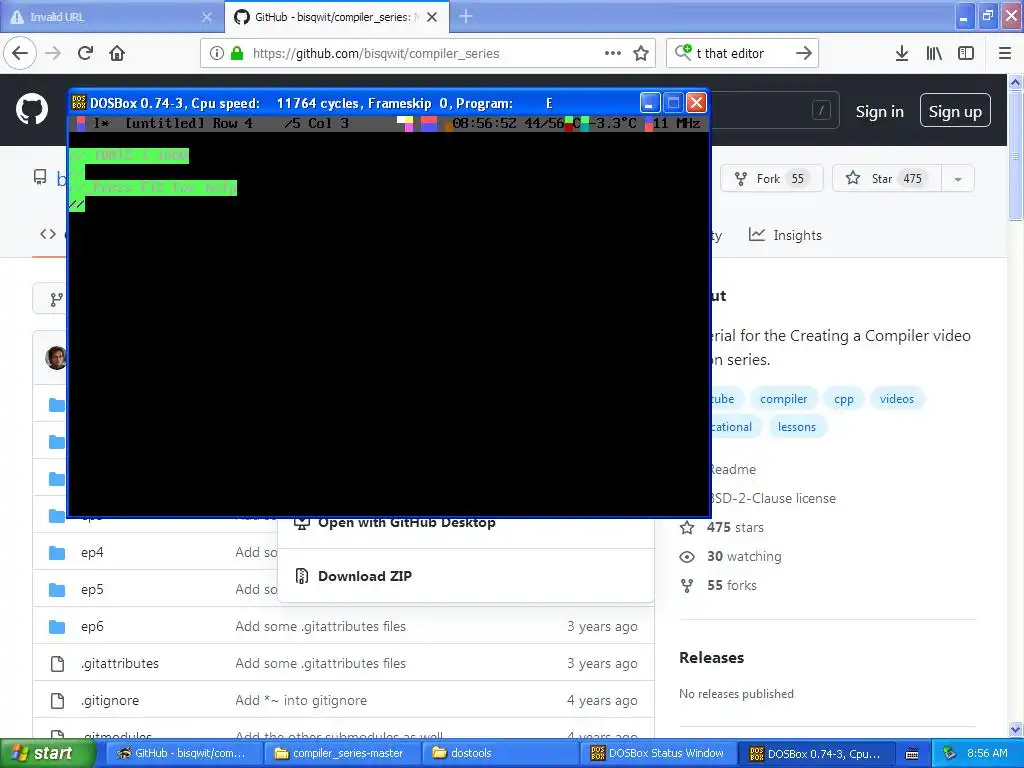Toggle the sidebar view icon

pos(966,53)
